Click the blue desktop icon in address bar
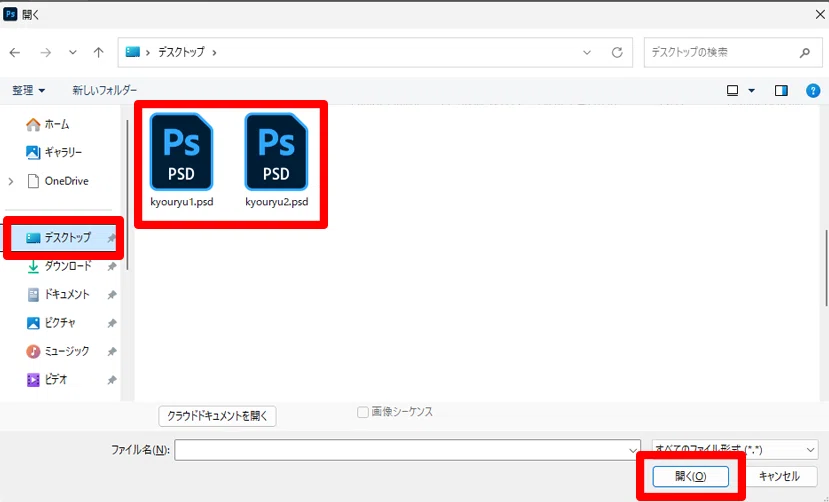829x502 pixels. [x=133, y=52]
